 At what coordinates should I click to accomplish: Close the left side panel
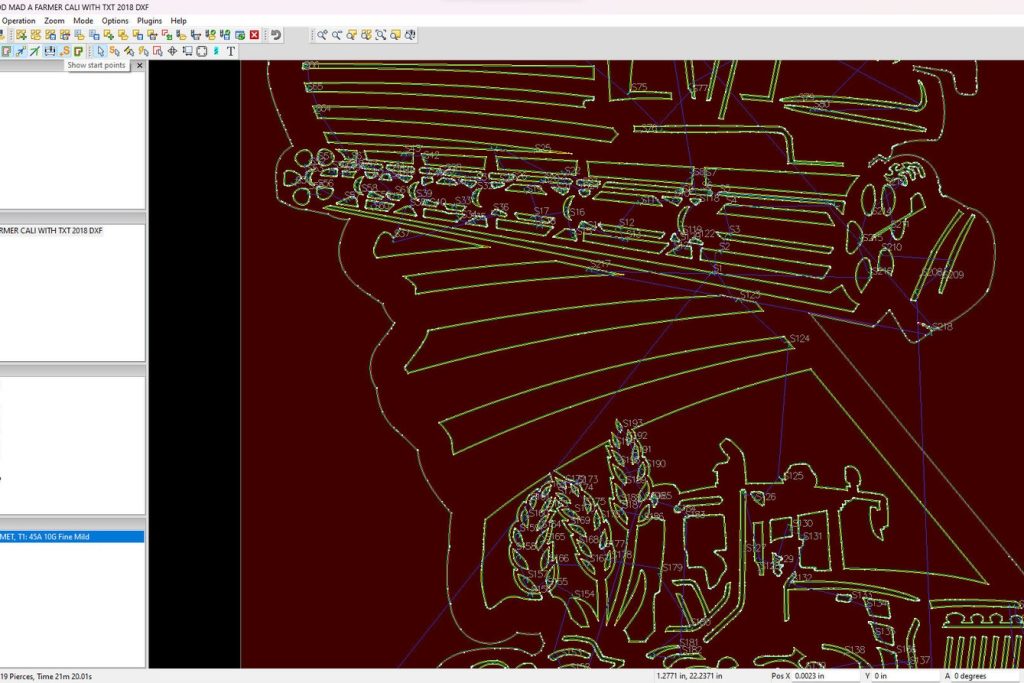point(140,66)
